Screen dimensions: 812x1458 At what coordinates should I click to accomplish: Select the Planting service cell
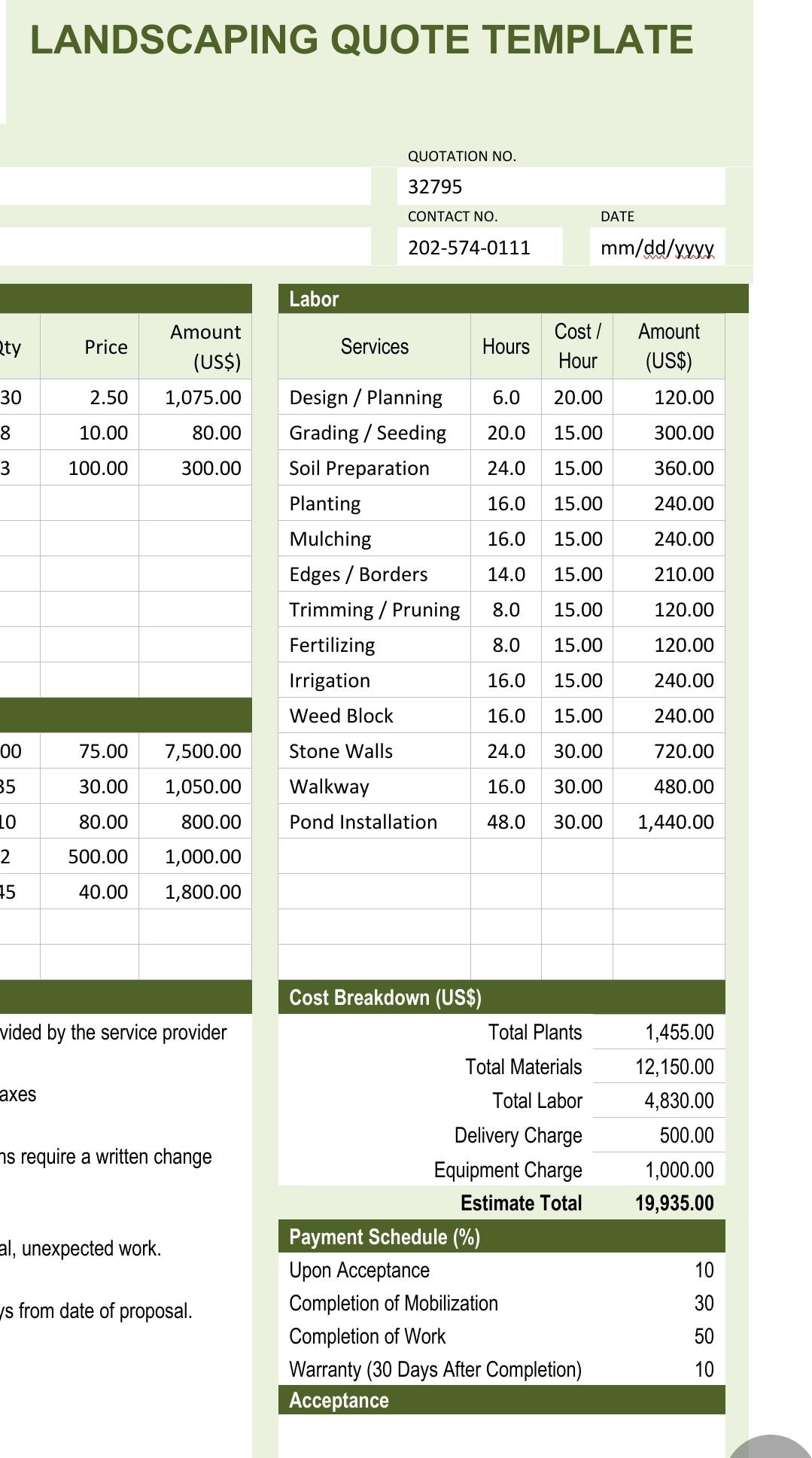tap(374, 504)
